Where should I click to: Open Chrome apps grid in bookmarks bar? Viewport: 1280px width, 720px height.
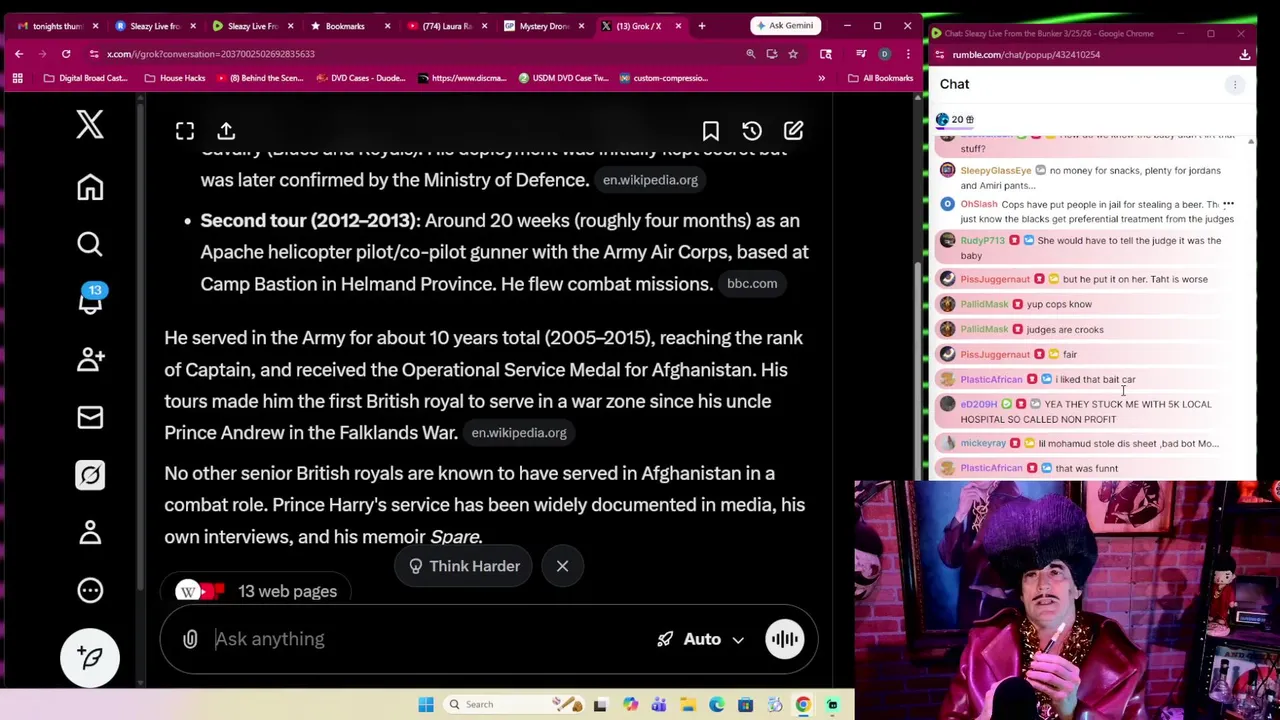[x=18, y=78]
